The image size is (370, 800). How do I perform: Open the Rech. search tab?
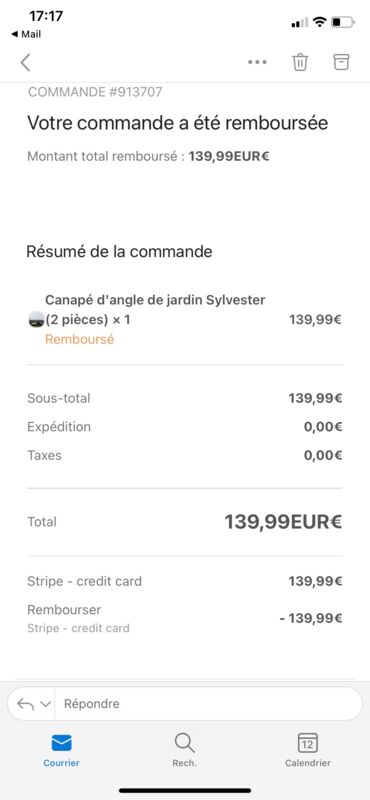point(185,750)
